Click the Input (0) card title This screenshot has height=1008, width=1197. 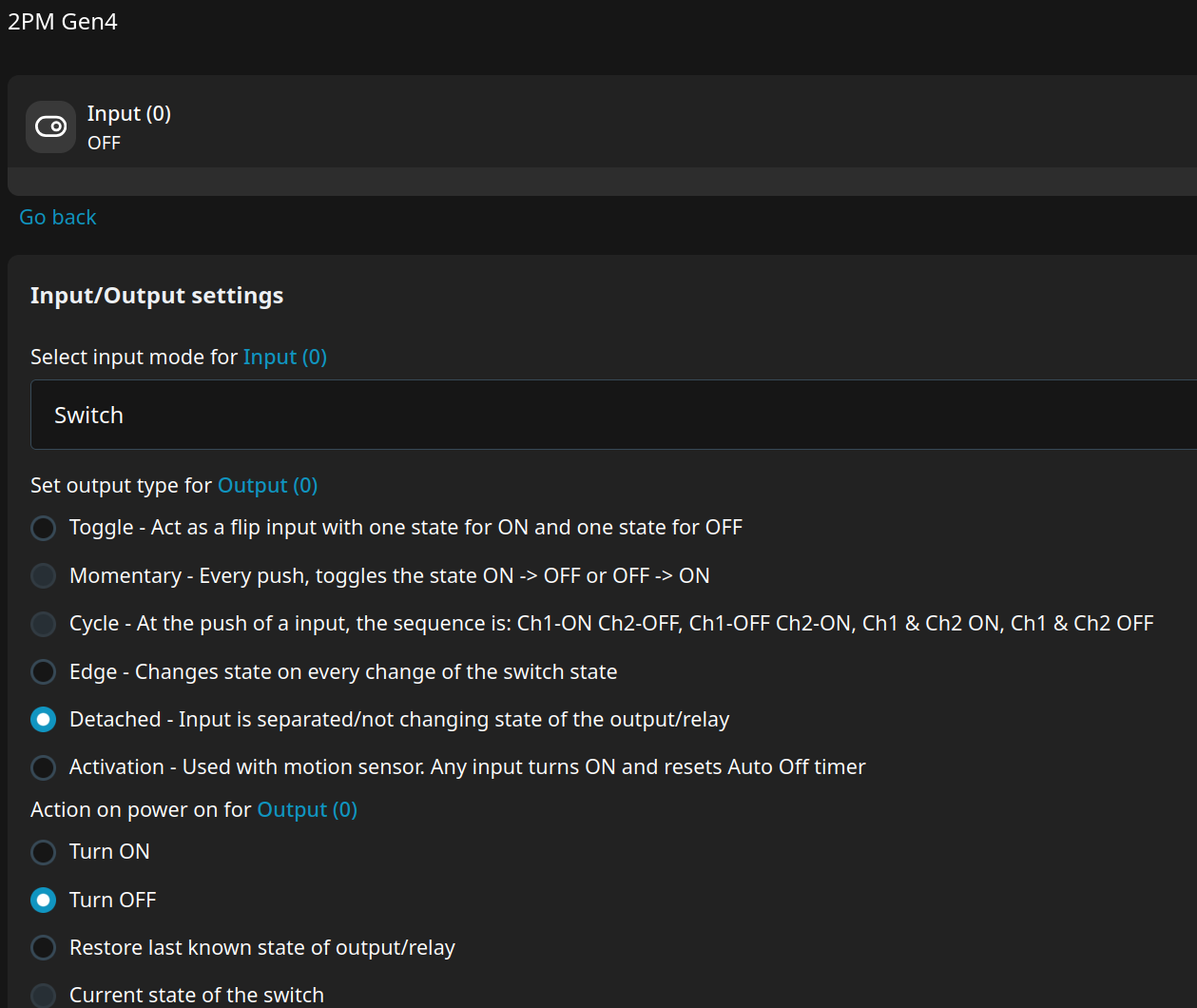tap(129, 114)
